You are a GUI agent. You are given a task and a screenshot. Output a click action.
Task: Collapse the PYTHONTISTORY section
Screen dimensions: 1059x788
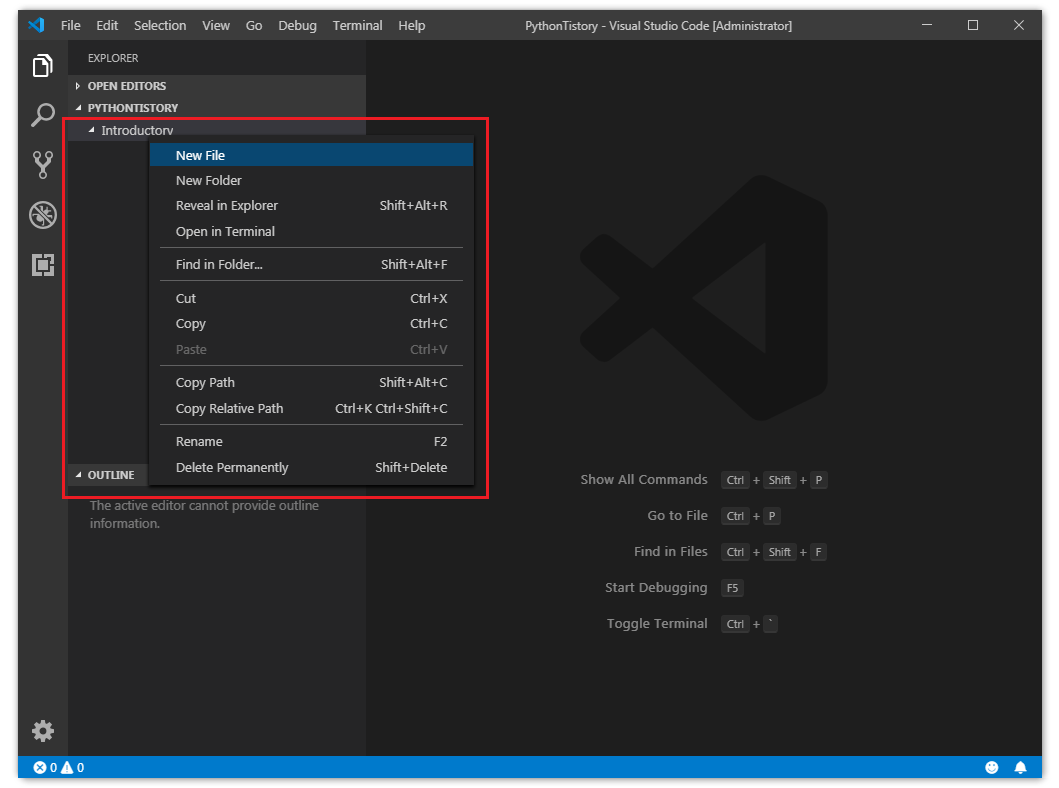(x=217, y=107)
